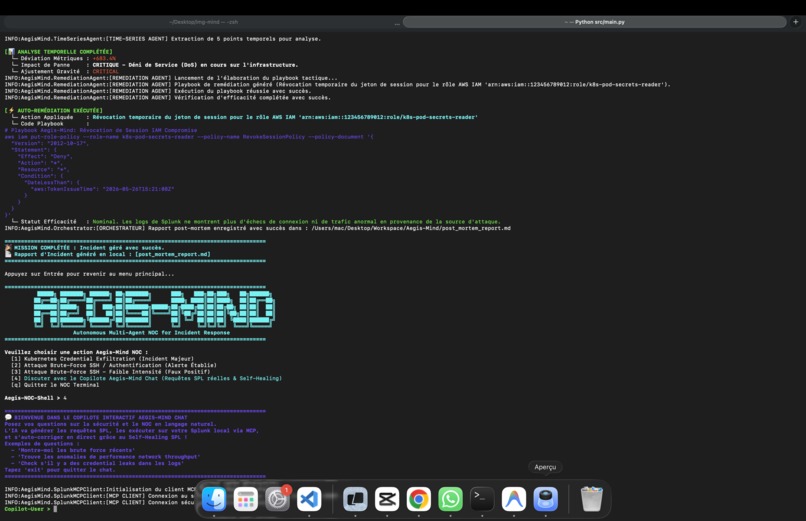Click option [3] Brute-Force SSH Faible Intensité
This screenshot has height=521, width=806.
(111, 371)
